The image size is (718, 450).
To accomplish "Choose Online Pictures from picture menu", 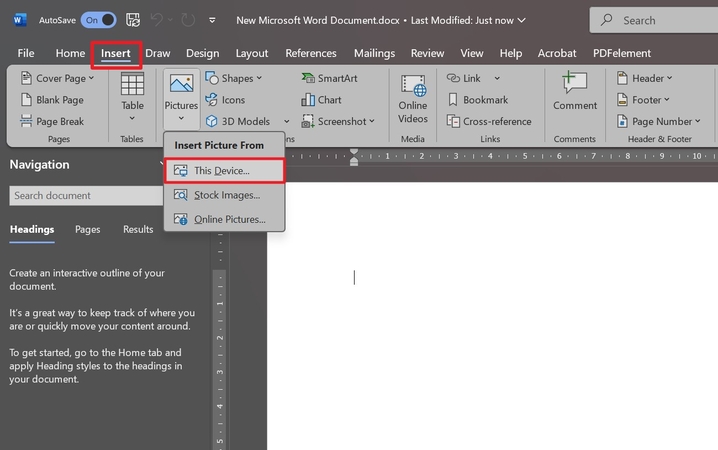I will tap(224, 219).
